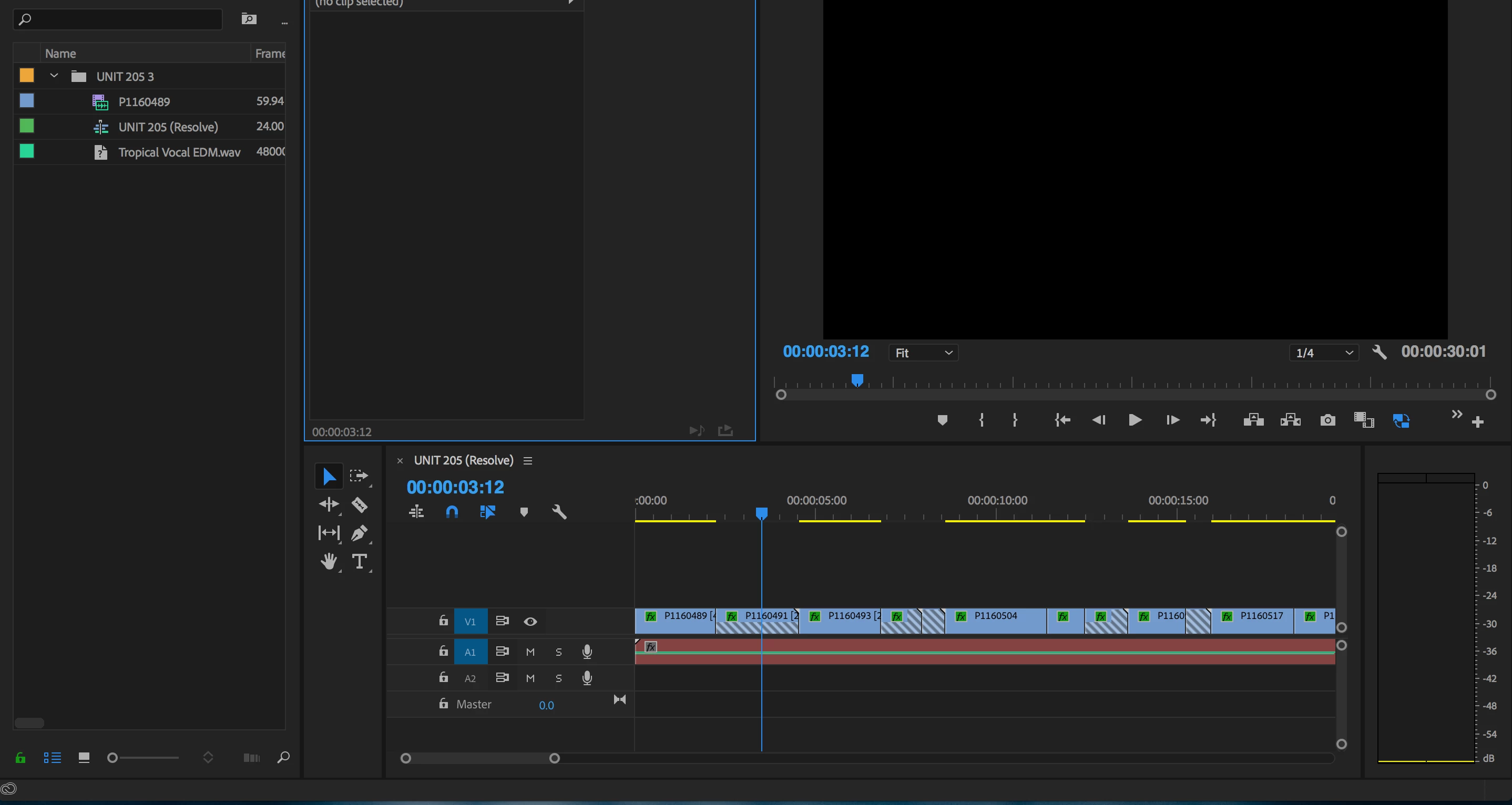Click Step Forward one frame button

(x=1172, y=420)
